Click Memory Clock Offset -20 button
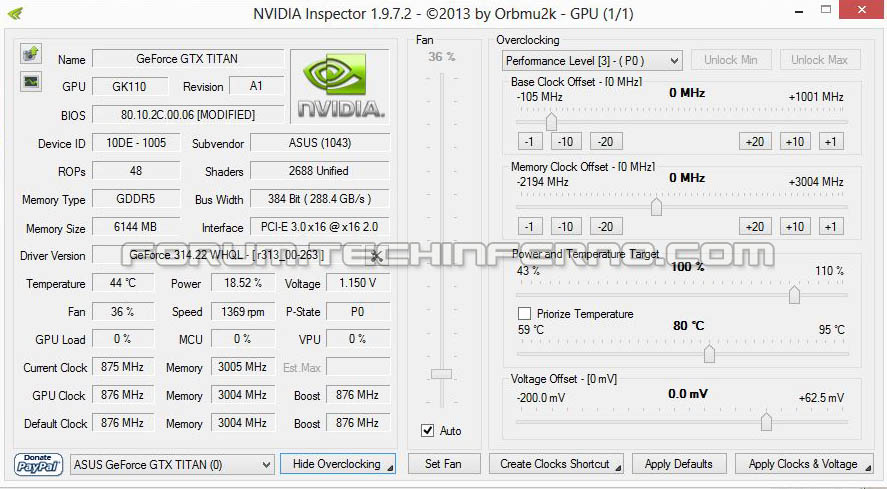Image resolution: width=887 pixels, height=489 pixels. 606,226
